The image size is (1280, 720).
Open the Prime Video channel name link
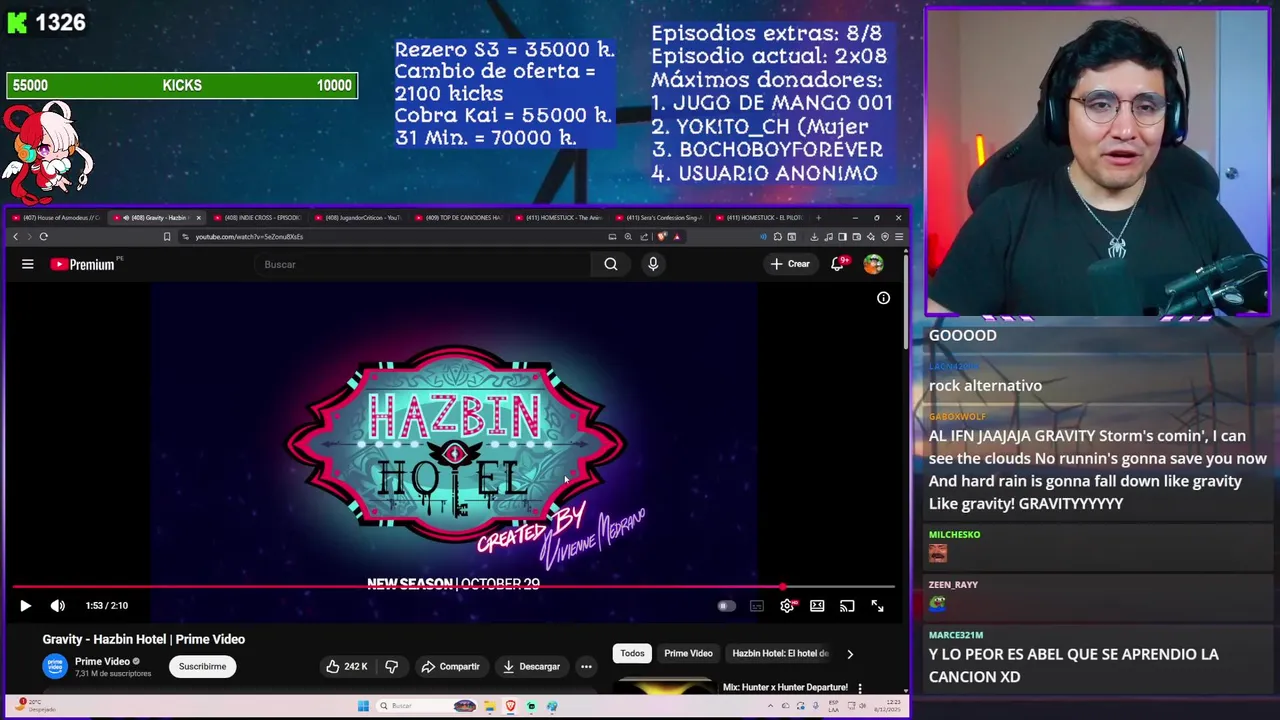(102, 661)
